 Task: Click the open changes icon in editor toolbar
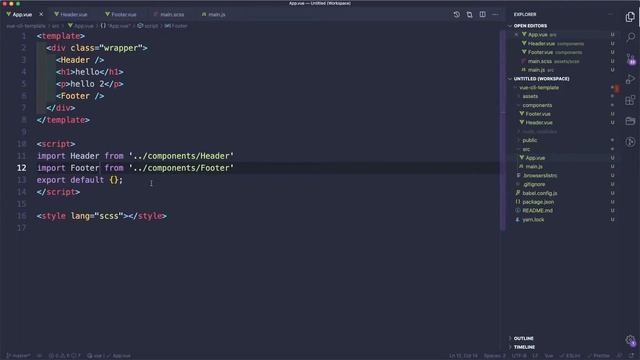[469, 14]
